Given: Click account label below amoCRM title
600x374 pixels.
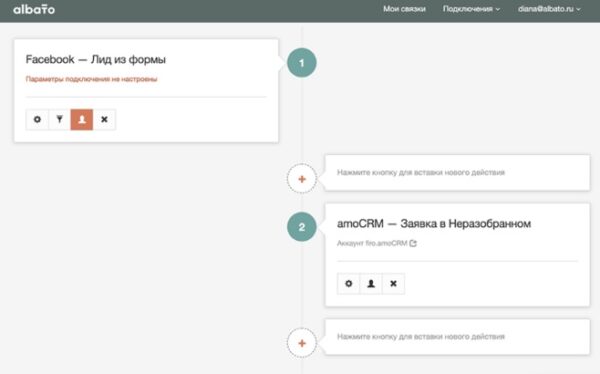Looking at the screenshot, I should point(372,243).
